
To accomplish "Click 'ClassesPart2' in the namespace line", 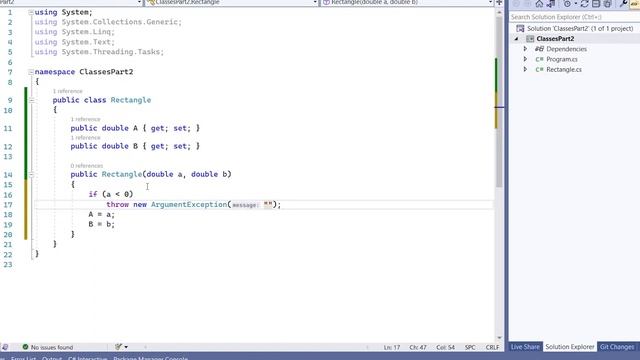I will pyautogui.click(x=106, y=72).
